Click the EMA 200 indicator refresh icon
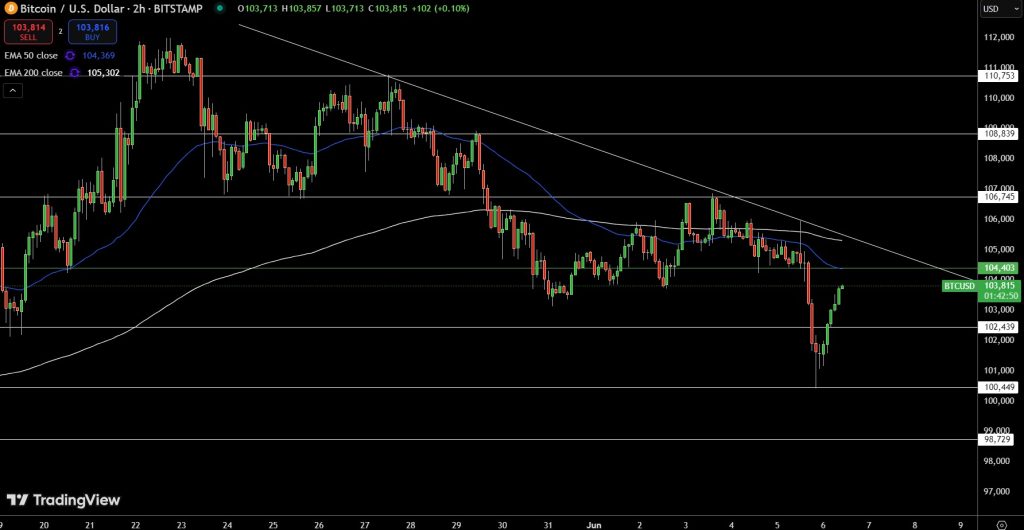The width and height of the screenshot is (1024, 530). click(75, 72)
